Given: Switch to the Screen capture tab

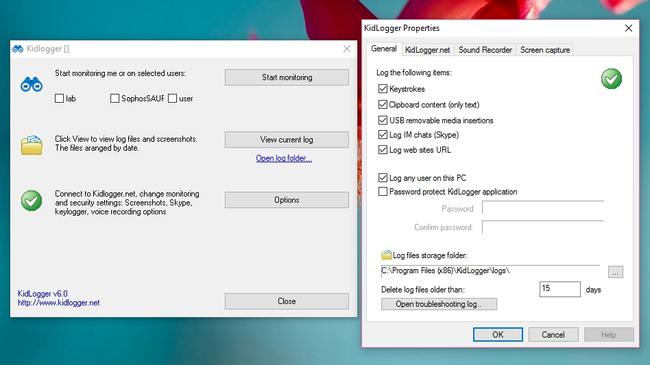Looking at the screenshot, I should click(x=545, y=50).
